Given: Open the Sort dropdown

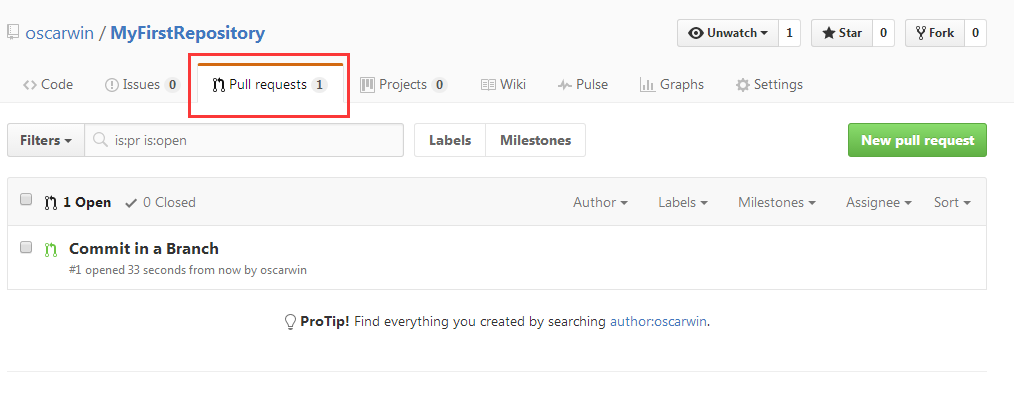Looking at the screenshot, I should 952,202.
